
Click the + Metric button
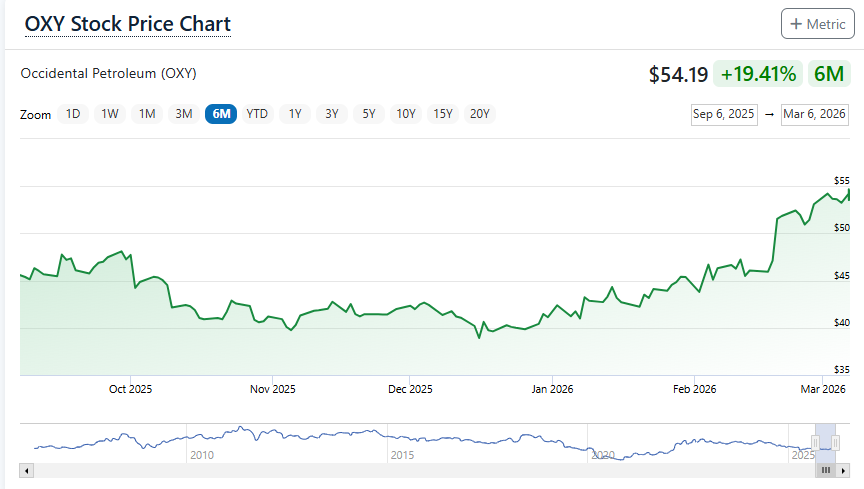(x=817, y=23)
